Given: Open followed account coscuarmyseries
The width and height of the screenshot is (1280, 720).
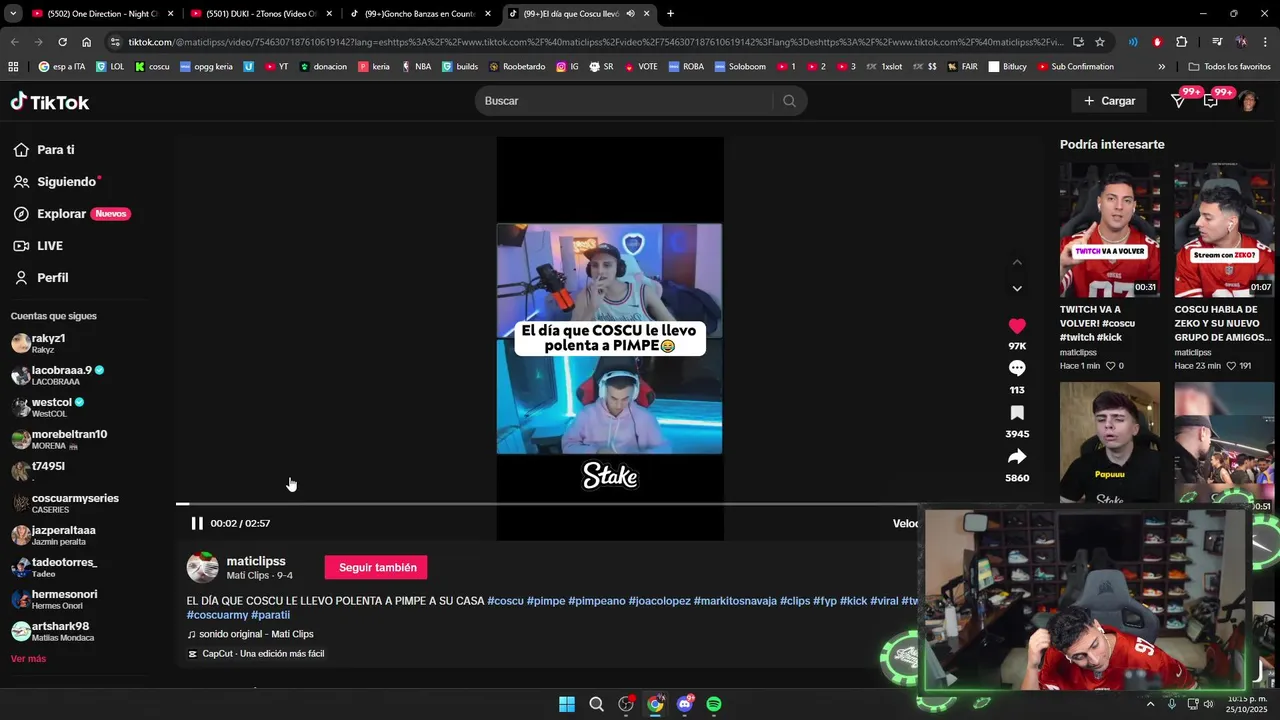Looking at the screenshot, I should pyautogui.click(x=65, y=503).
